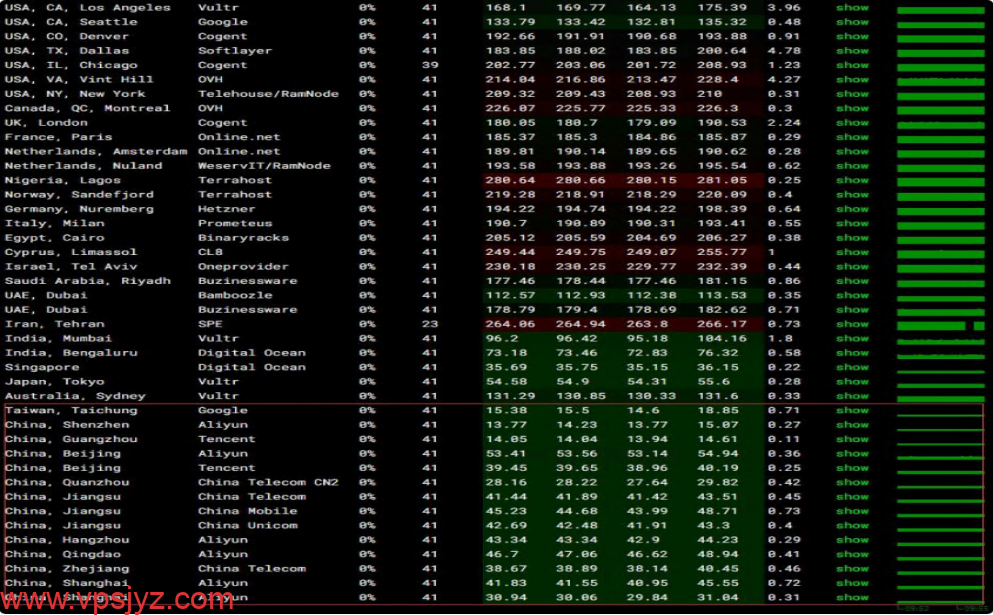The image size is (993, 615).
Task: Click the 'Oneprovider' provider name
Action: point(243,267)
